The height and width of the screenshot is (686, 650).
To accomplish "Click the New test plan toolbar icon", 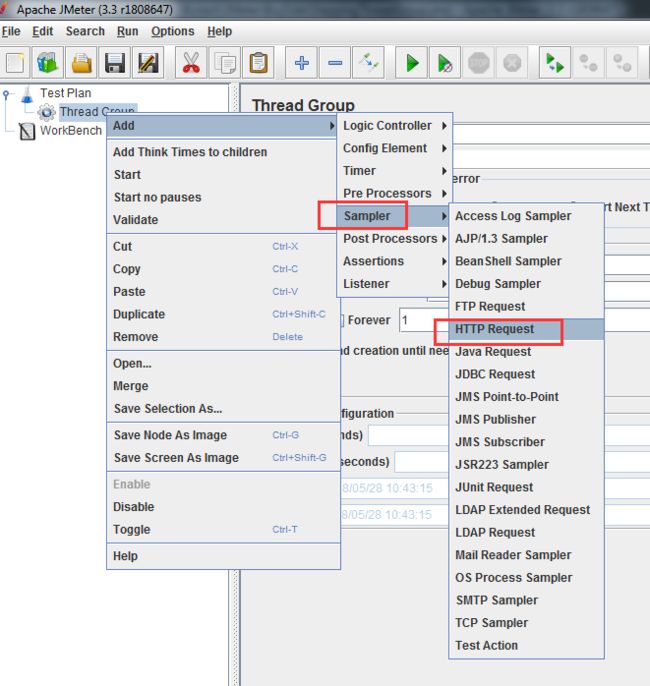I will tap(15, 63).
